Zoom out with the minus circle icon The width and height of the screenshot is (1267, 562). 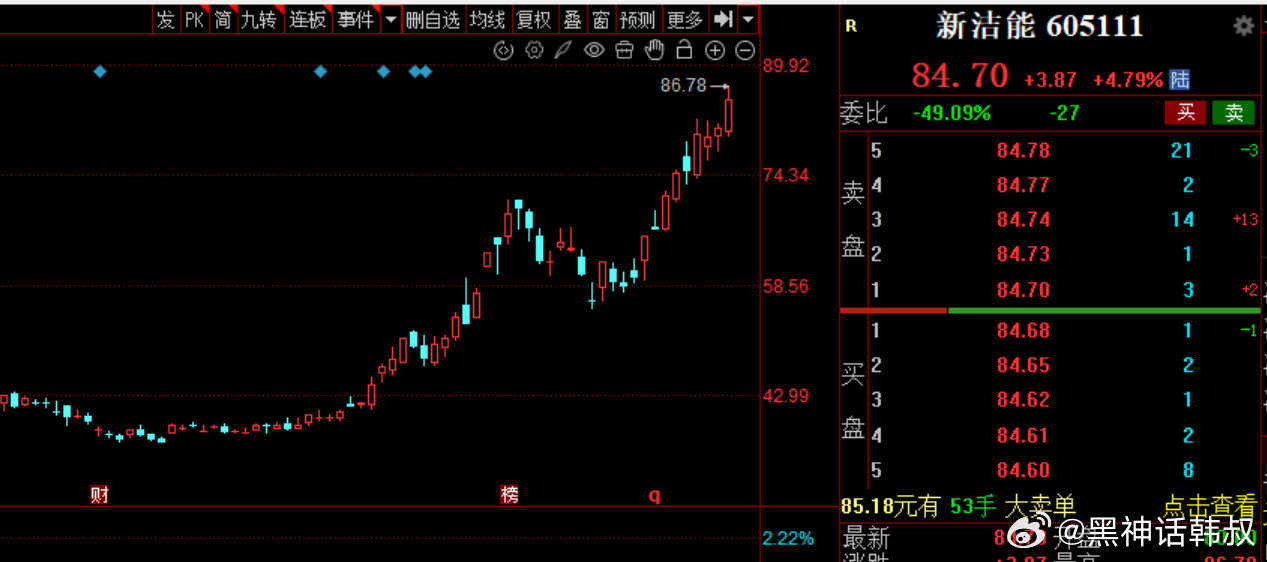point(745,50)
